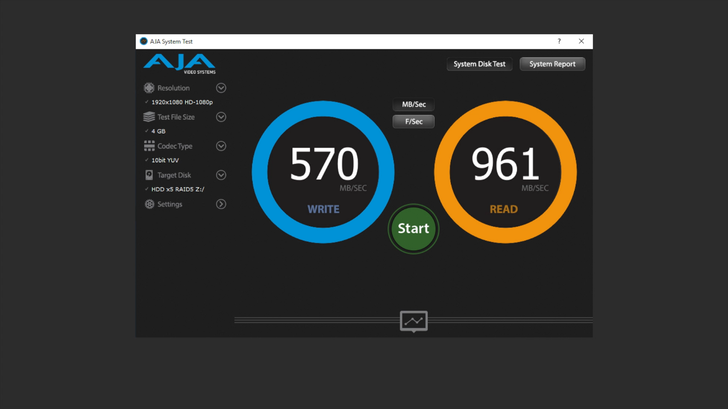Click the Target Disk drive icon
This screenshot has width=728, height=409.
pos(149,175)
